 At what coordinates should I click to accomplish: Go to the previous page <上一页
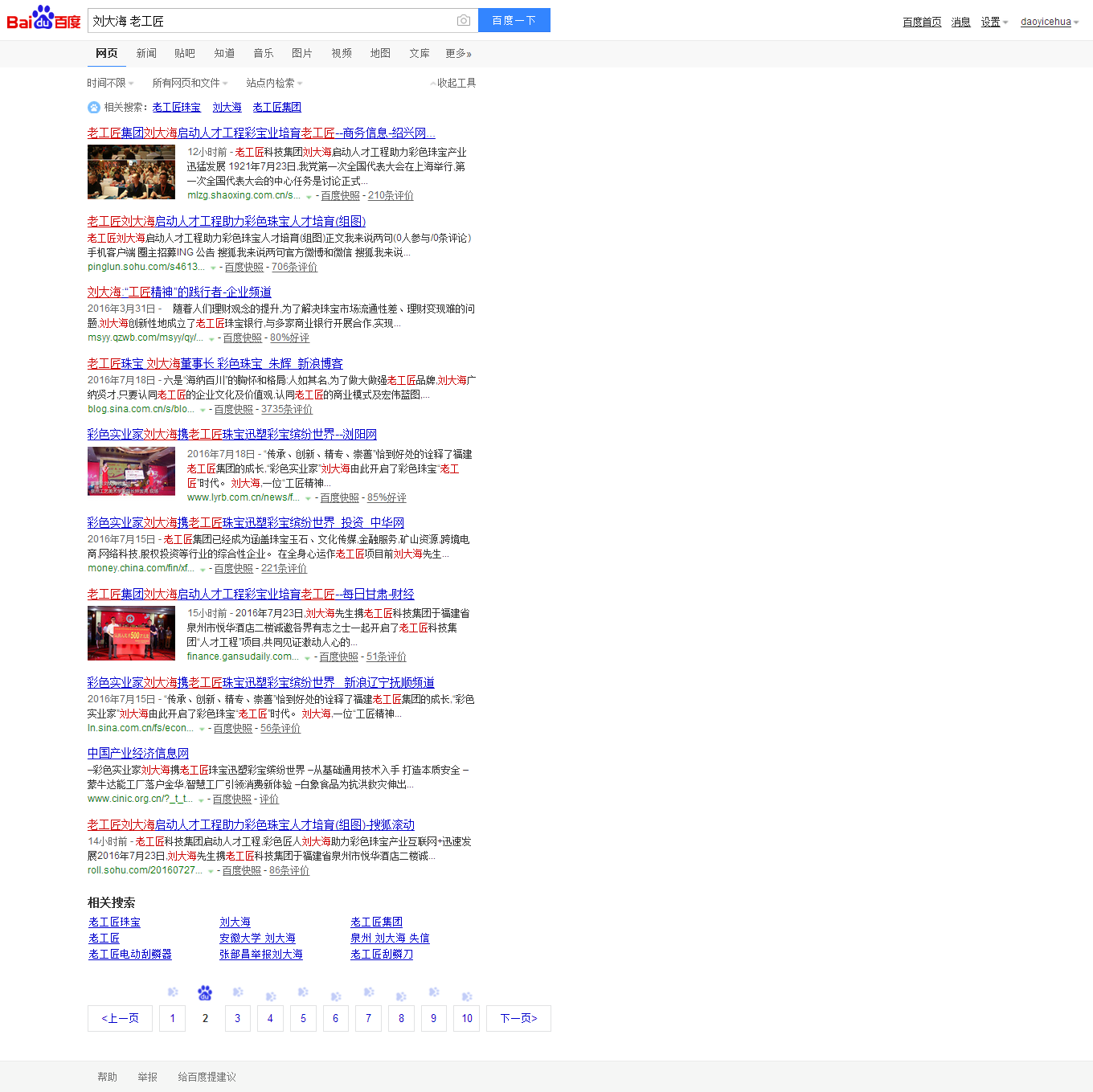tap(120, 1018)
